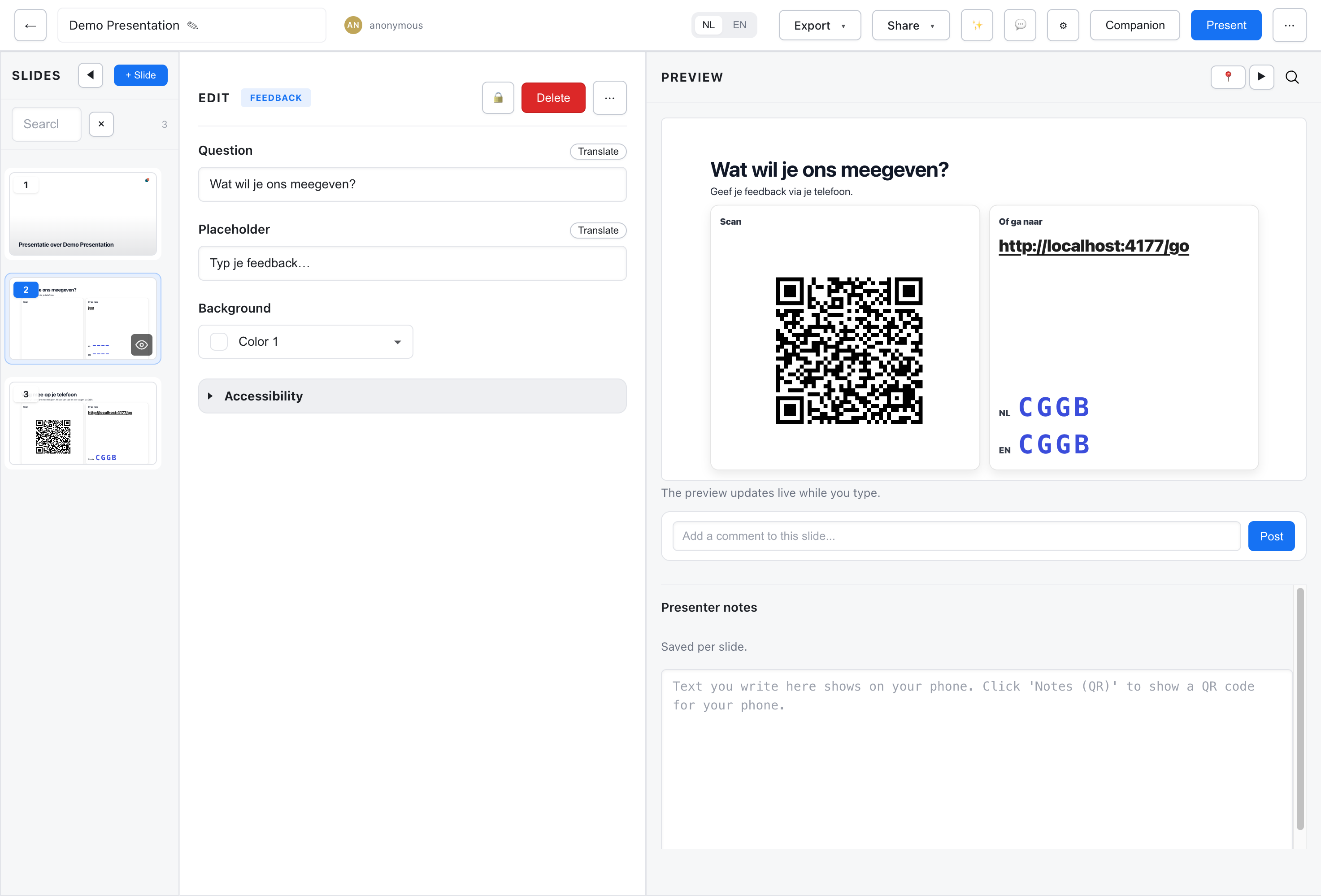
Task: Go back with the left arrow button
Action: [x=30, y=25]
